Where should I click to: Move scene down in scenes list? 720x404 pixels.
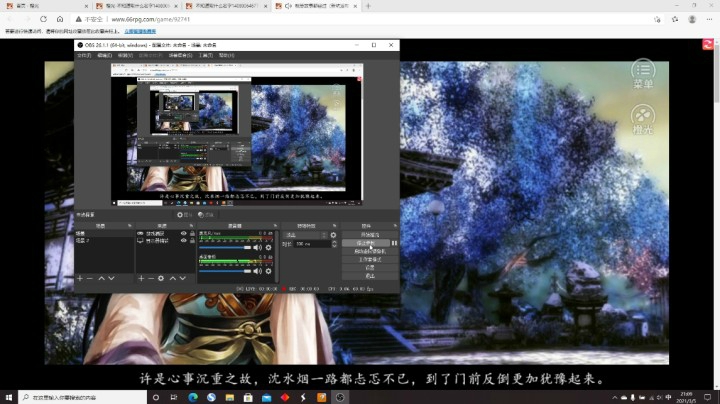click(x=111, y=278)
